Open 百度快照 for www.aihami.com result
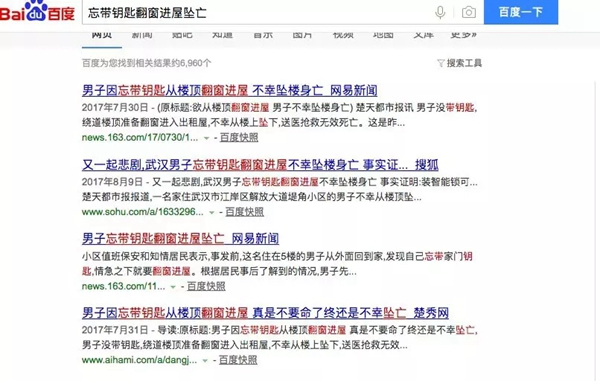 (238, 360)
